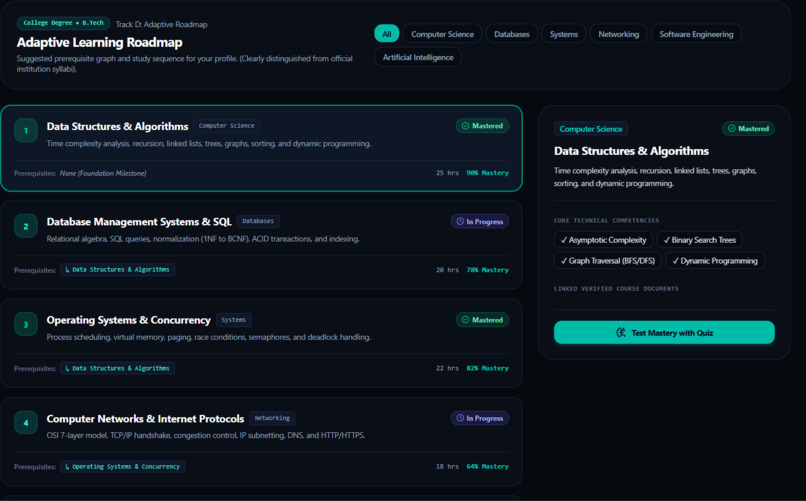This screenshot has height=501, width=806.
Task: Select the Binary Search Trees competency chip
Action: click(700, 240)
